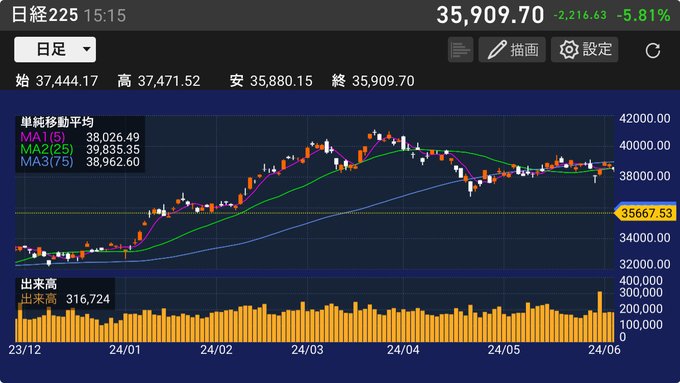Click the tallest volume bar near 24/06
This screenshot has height=383, width=680.
tap(600, 317)
